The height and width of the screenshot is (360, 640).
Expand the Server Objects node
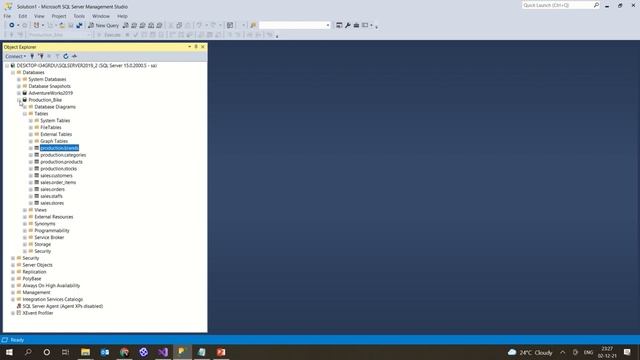coord(13,265)
